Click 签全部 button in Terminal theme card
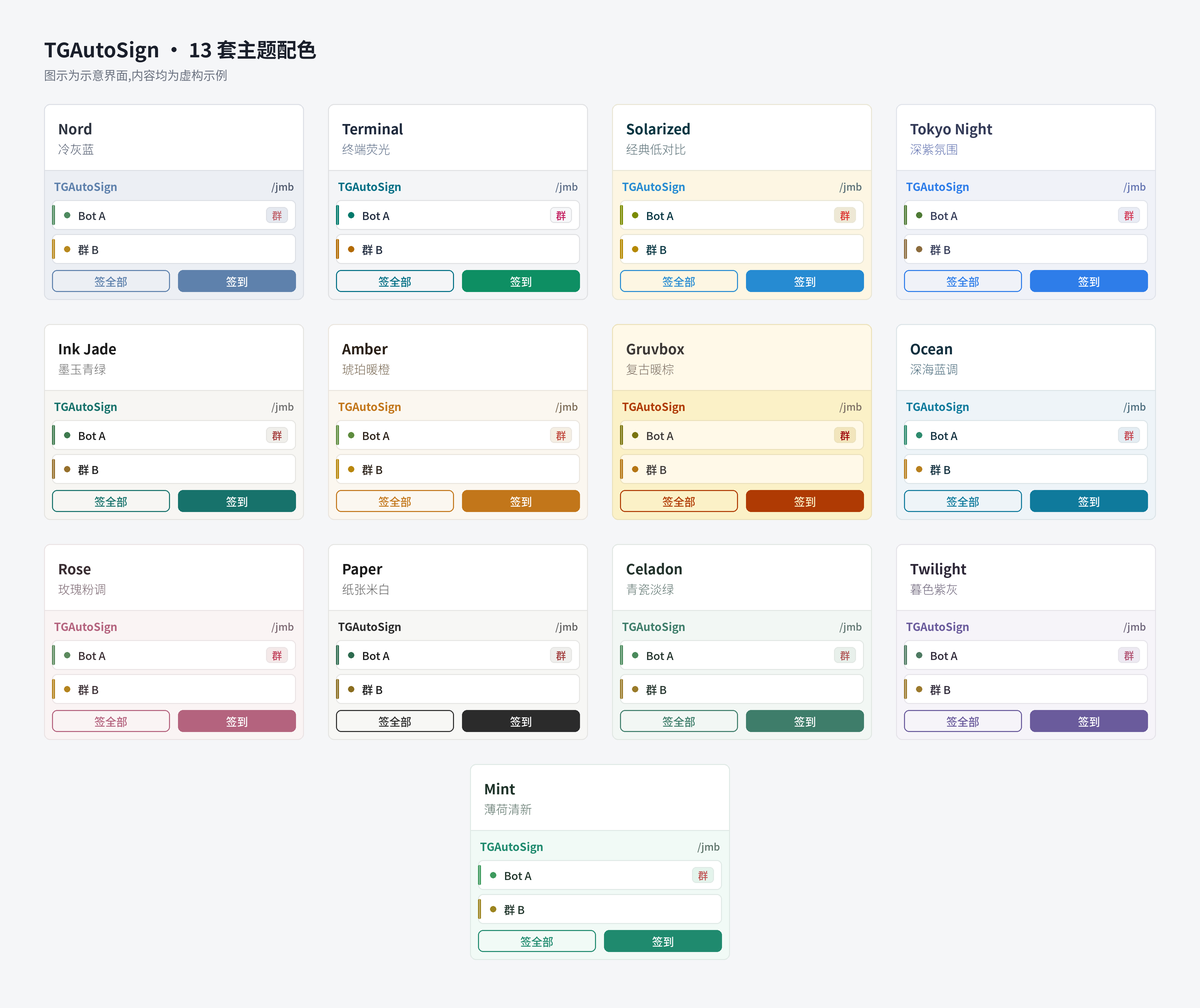Screen dimensions: 1200x1008 [395, 281]
